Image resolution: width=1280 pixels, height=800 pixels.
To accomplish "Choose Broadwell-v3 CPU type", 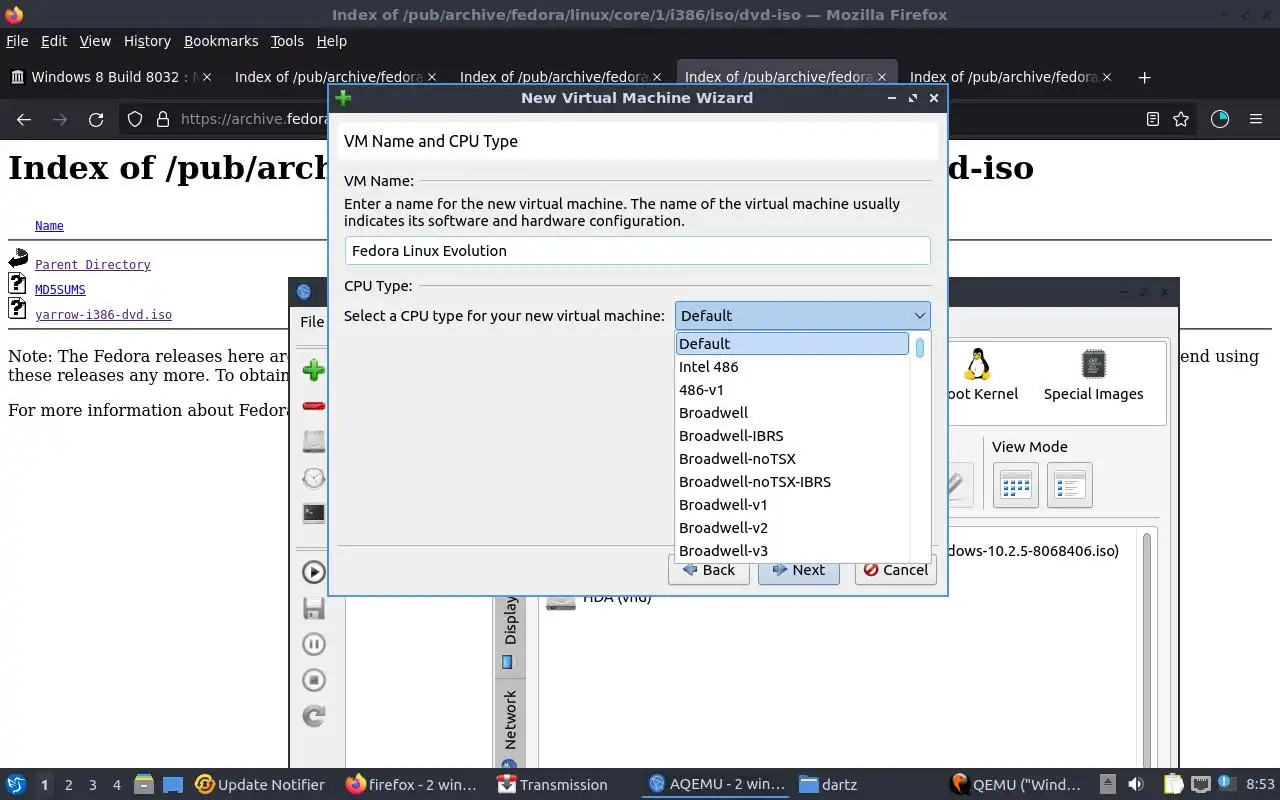I will point(792,551).
